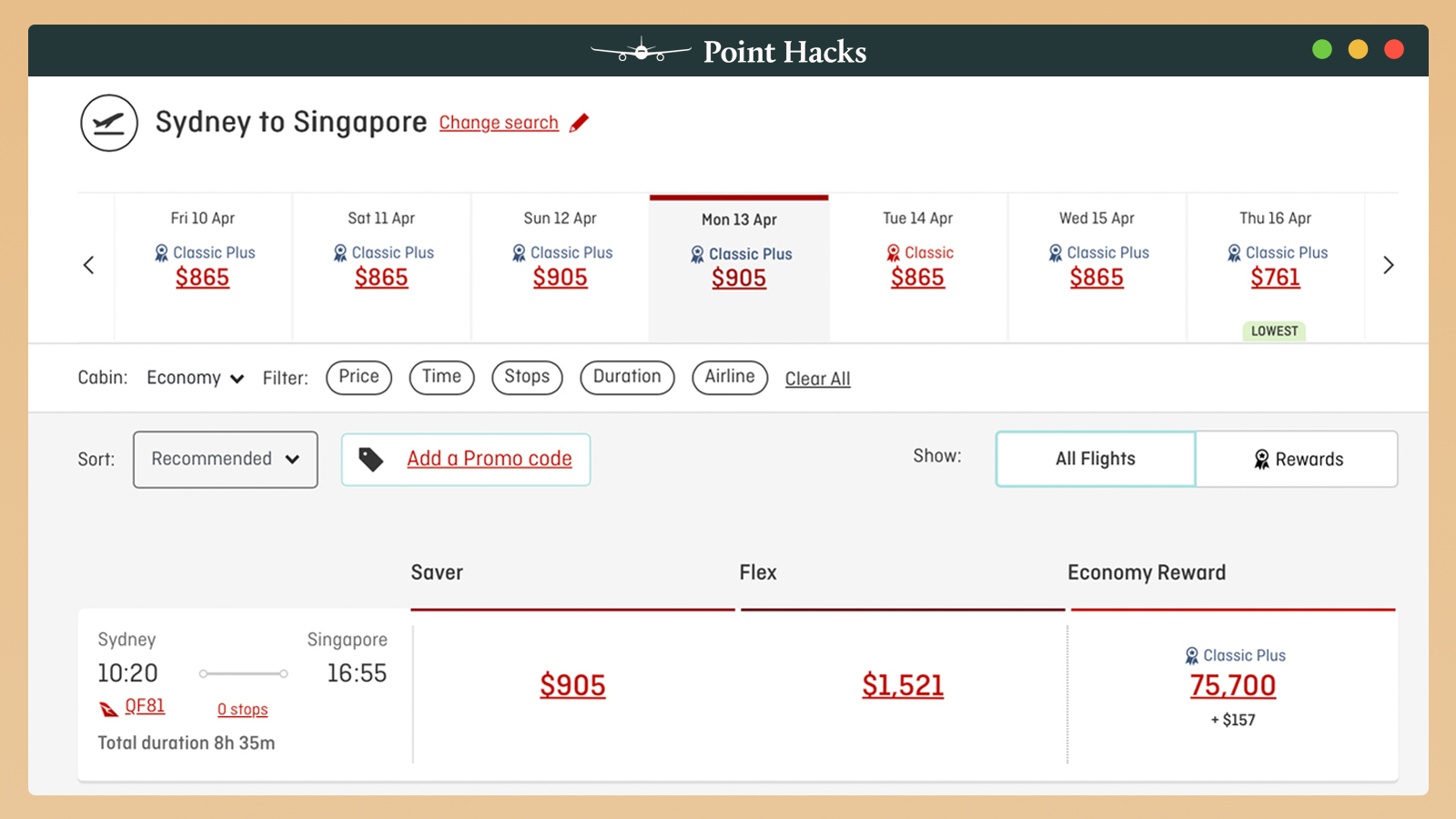1456x819 pixels.
Task: Open the Economy cabin dropdown
Action: coord(195,378)
